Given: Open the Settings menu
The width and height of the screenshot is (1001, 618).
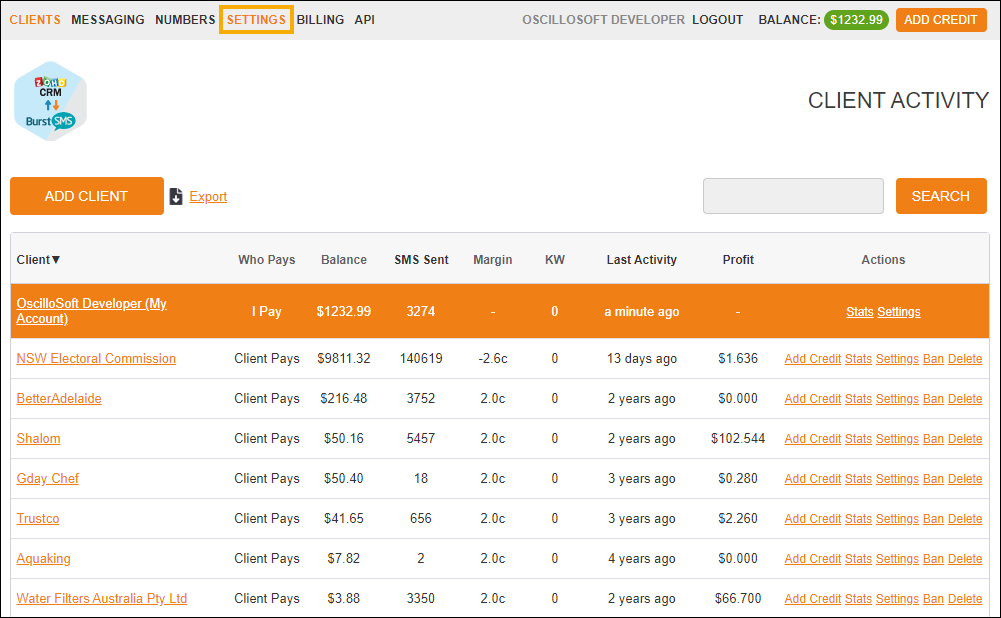Looking at the screenshot, I should [256, 20].
